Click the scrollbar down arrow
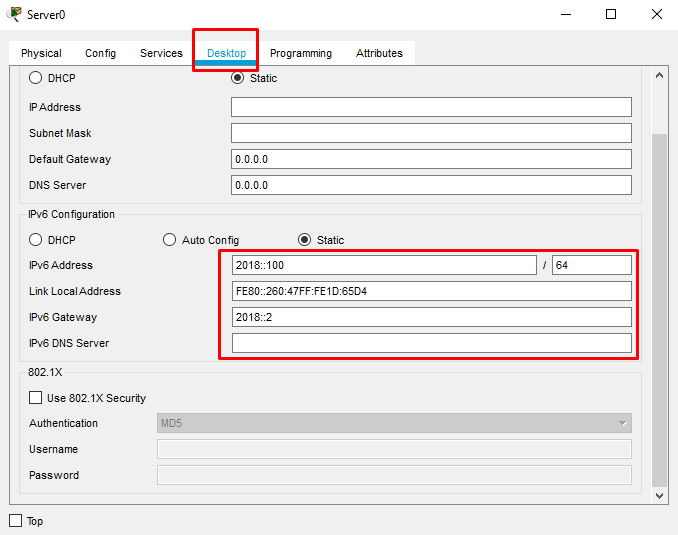The image size is (678, 535). (x=659, y=496)
